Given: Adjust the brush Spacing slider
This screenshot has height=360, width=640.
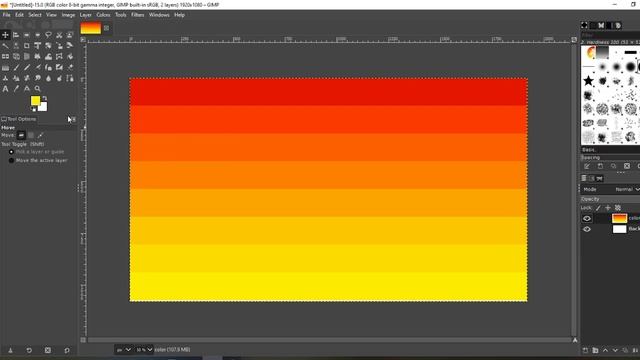Looking at the screenshot, I should (x=610, y=158).
